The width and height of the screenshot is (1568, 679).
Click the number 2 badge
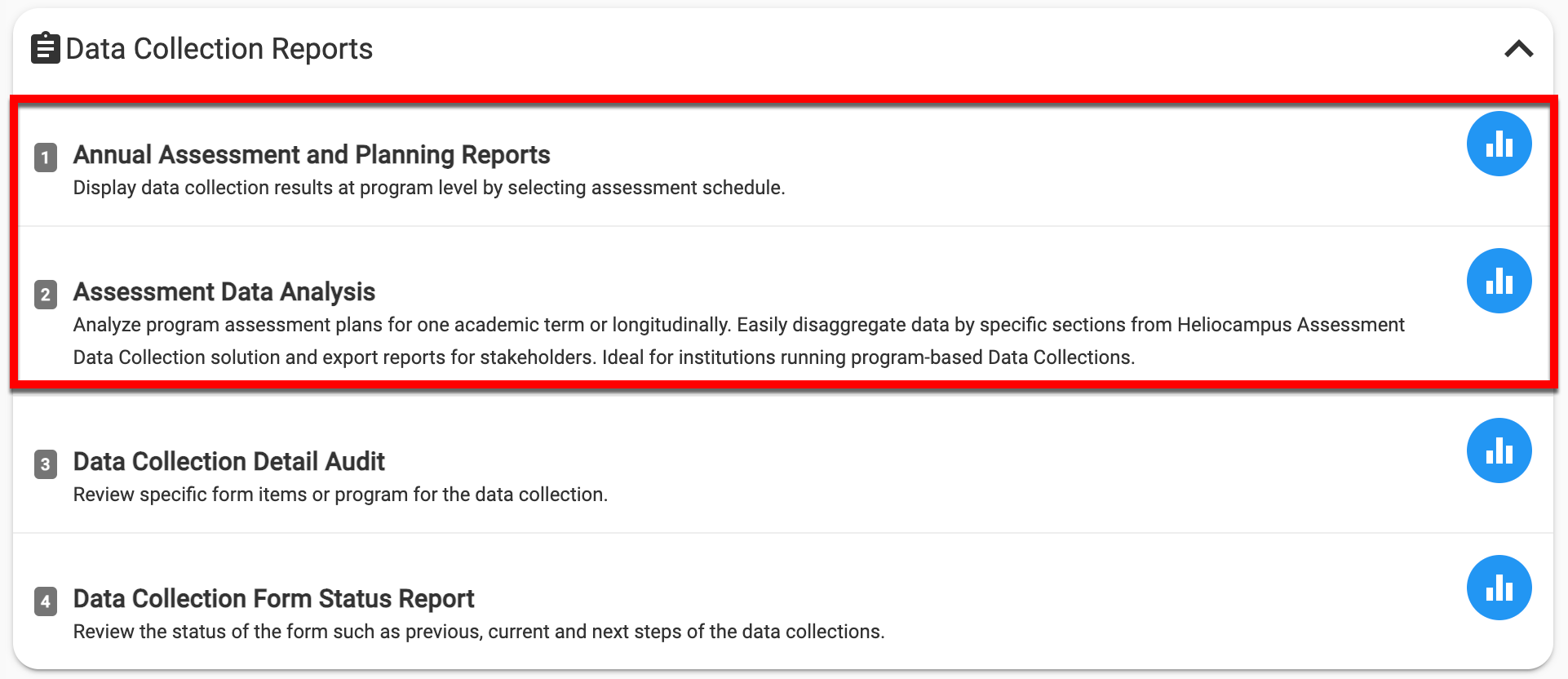(x=46, y=294)
